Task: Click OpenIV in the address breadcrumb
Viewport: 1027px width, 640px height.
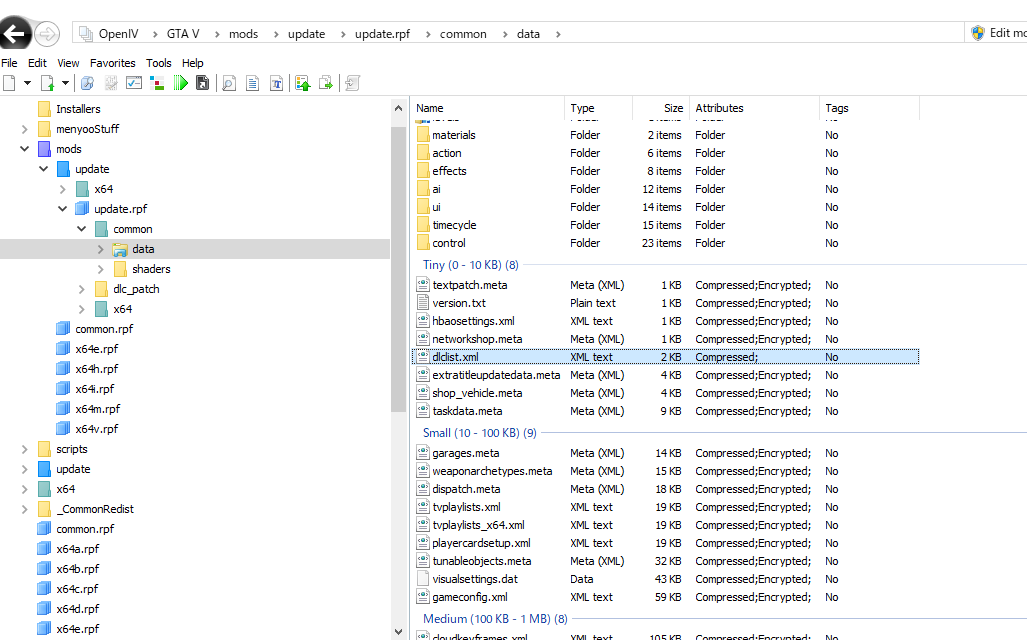Action: (x=119, y=34)
